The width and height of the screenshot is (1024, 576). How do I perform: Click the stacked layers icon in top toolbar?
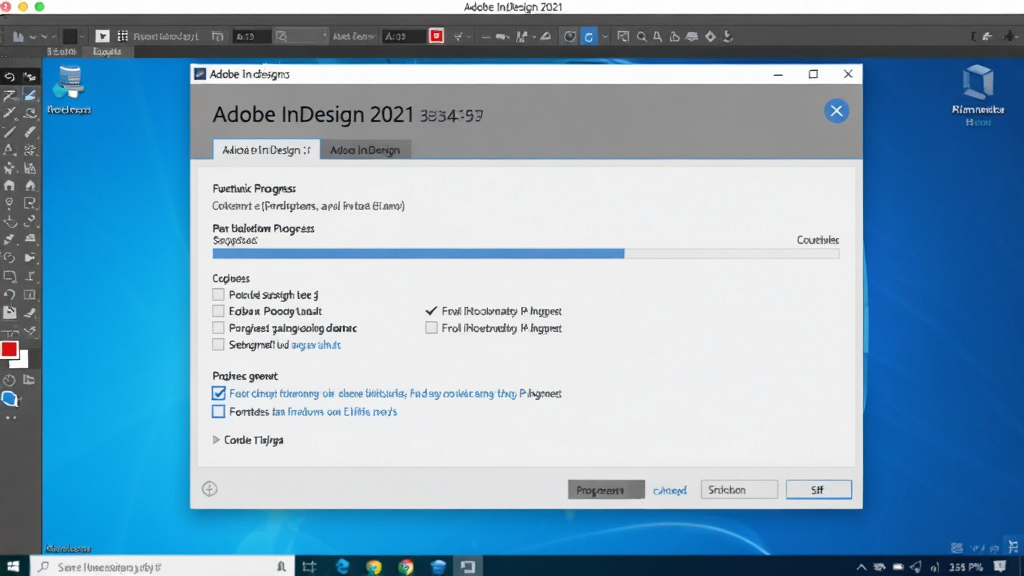point(692,37)
